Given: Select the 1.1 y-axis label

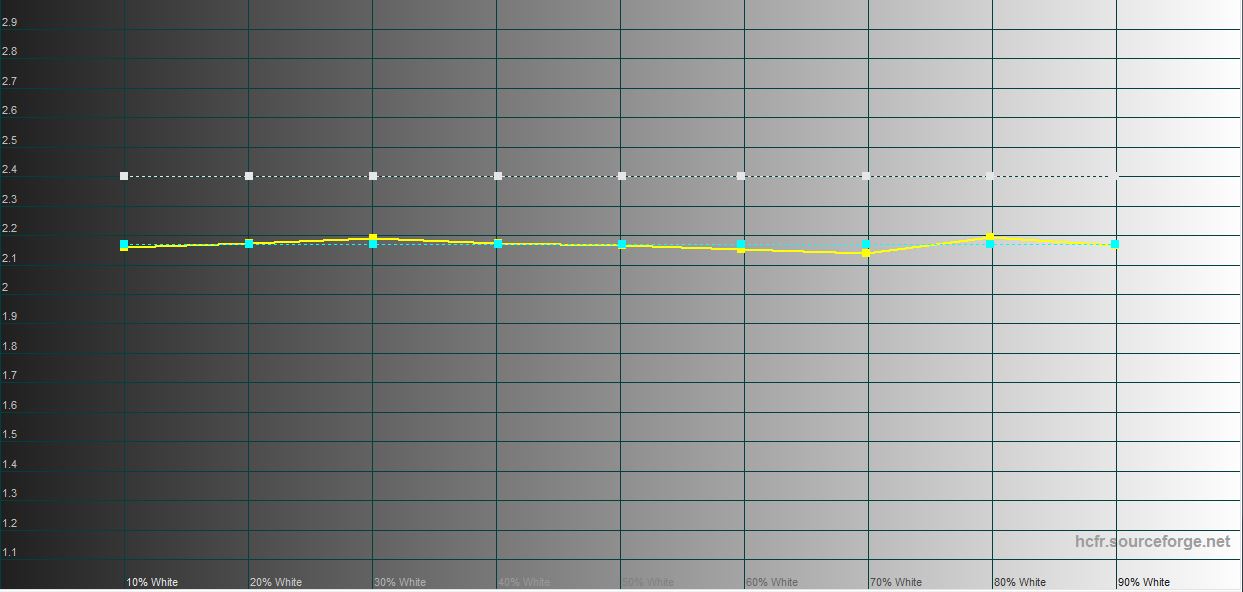Looking at the screenshot, I should pyautogui.click(x=10, y=553).
